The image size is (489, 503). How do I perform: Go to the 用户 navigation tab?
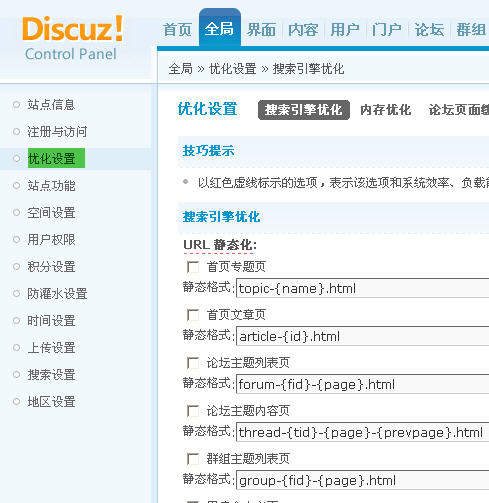pyautogui.click(x=345, y=30)
